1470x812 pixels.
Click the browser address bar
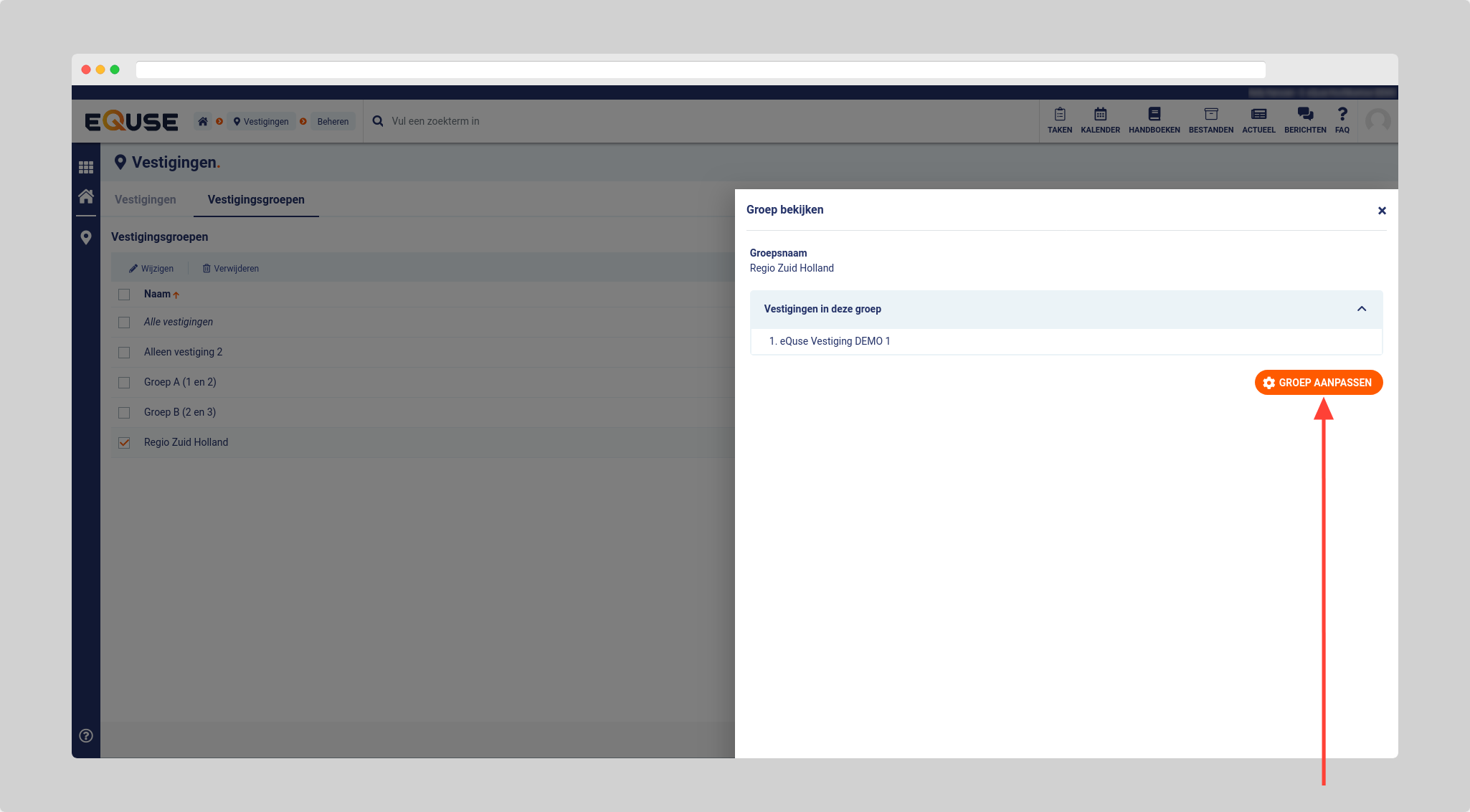coord(701,70)
